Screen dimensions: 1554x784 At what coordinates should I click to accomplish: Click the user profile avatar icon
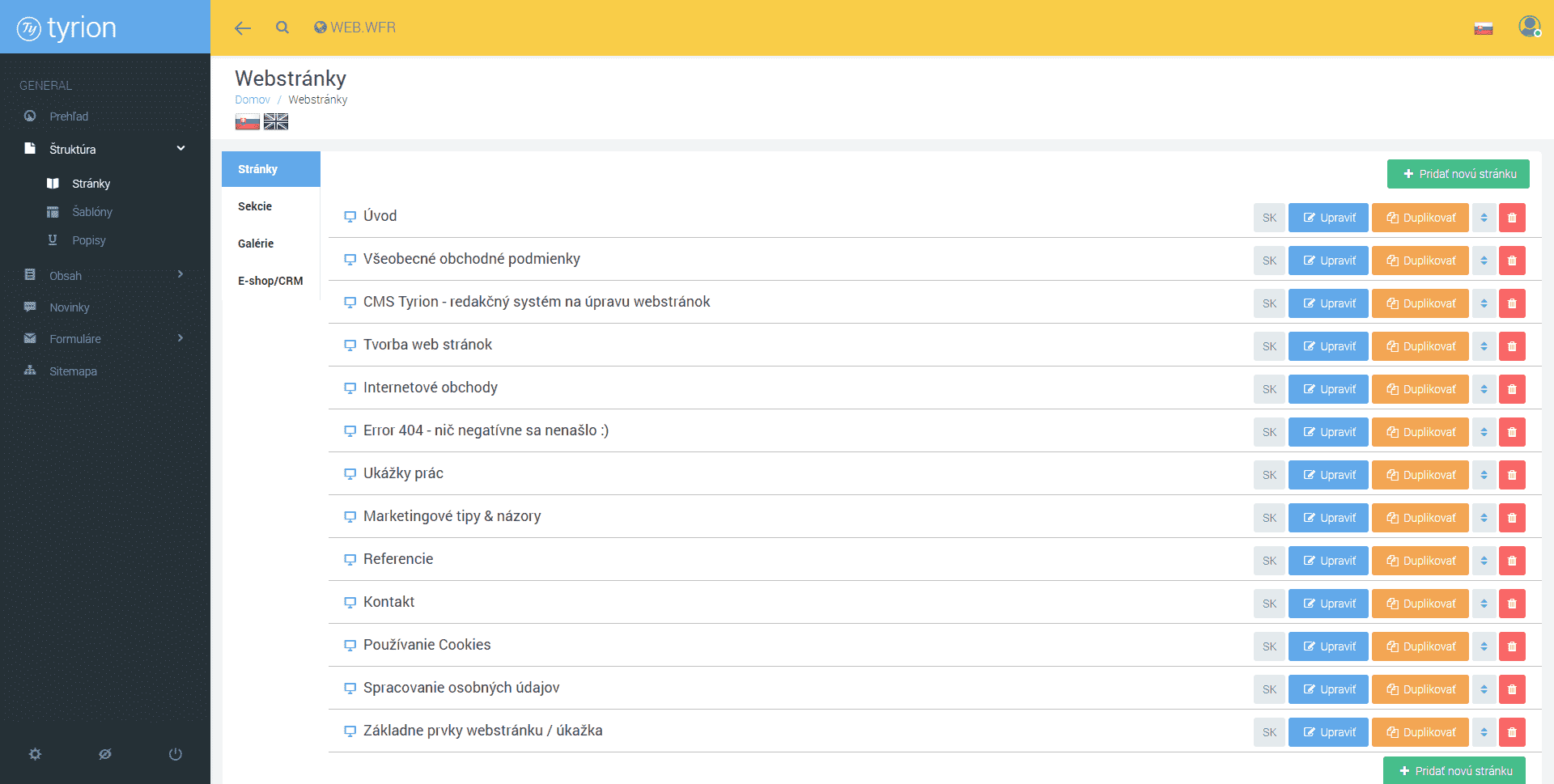point(1529,27)
